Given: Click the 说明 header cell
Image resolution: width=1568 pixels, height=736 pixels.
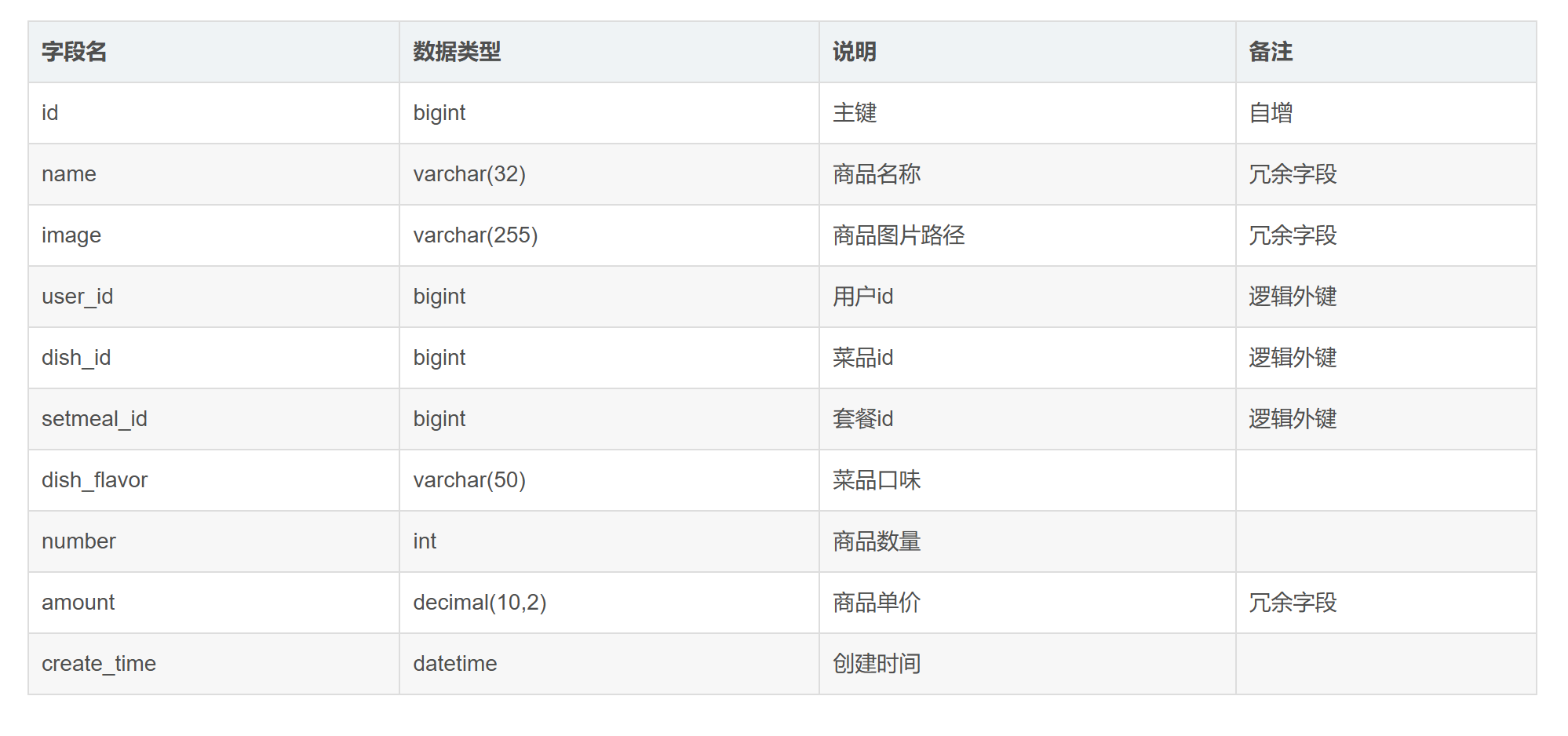Looking at the screenshot, I should pos(1027,52).
